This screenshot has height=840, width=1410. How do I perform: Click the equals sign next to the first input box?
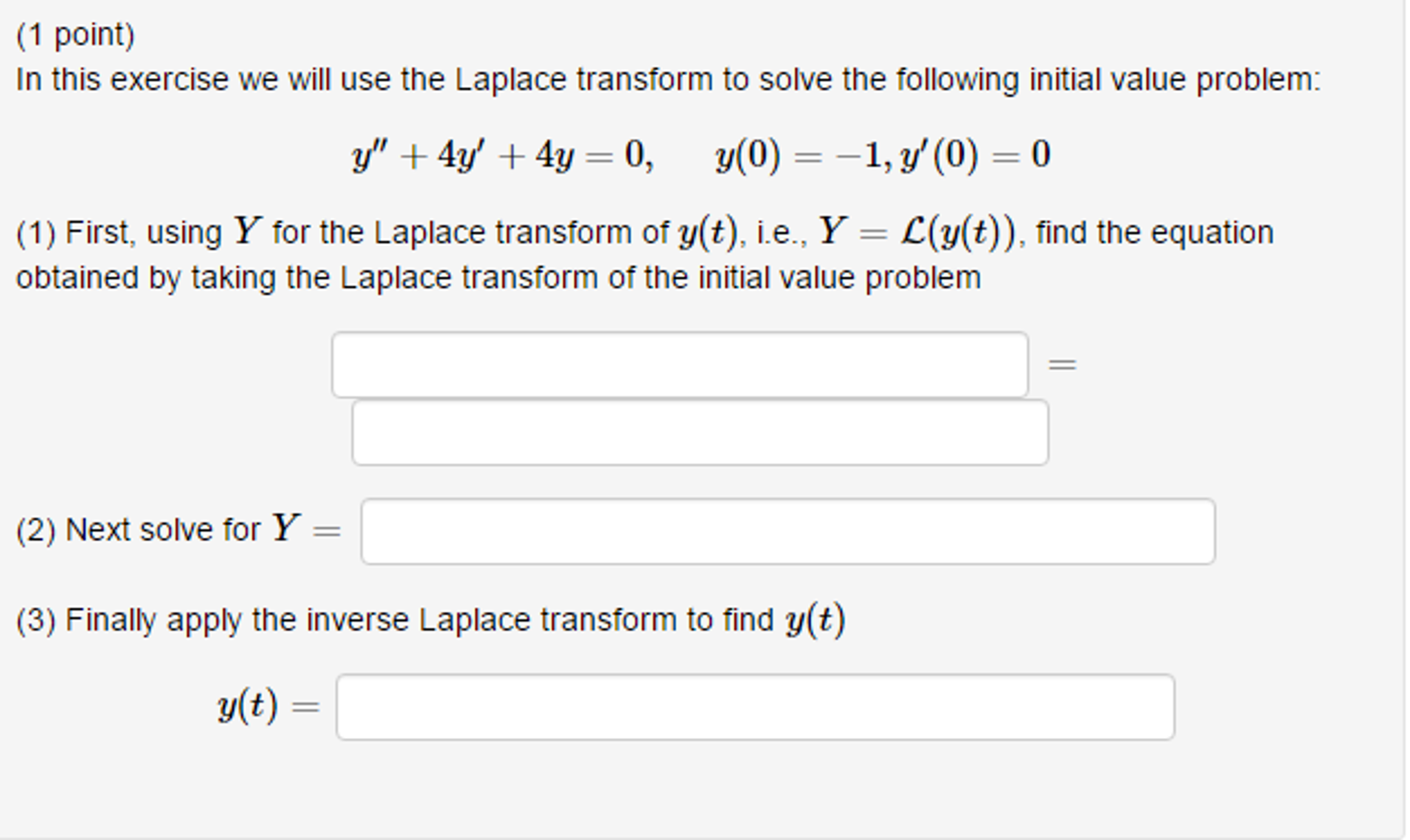point(1062,365)
